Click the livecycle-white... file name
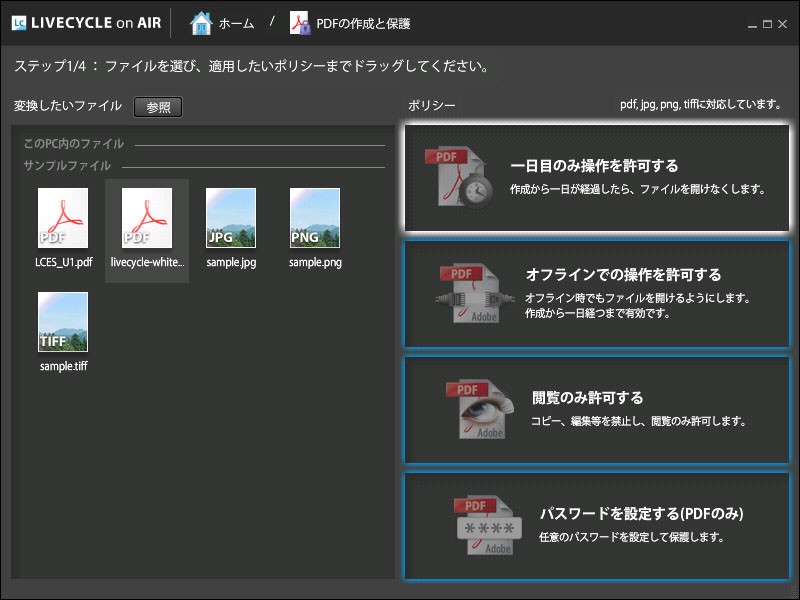This screenshot has height=600, width=800. tap(147, 262)
